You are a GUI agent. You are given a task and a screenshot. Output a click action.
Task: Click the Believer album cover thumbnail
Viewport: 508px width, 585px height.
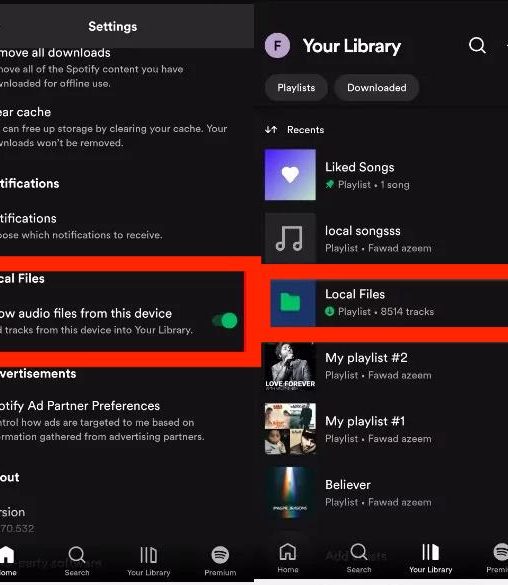pyautogui.click(x=290, y=492)
